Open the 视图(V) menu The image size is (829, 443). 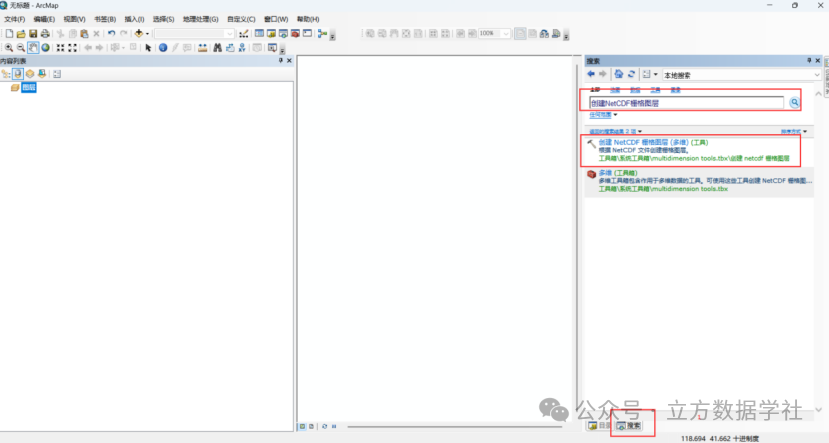coord(75,19)
